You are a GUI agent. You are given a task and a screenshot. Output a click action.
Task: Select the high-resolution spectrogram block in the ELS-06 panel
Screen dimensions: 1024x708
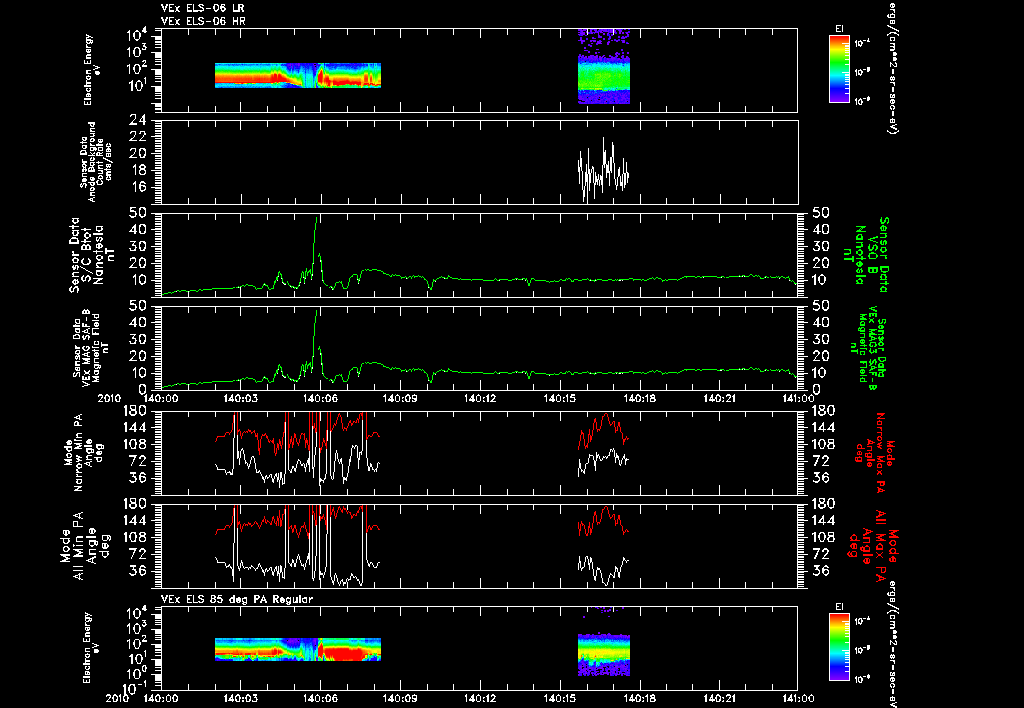[x=603, y=66]
